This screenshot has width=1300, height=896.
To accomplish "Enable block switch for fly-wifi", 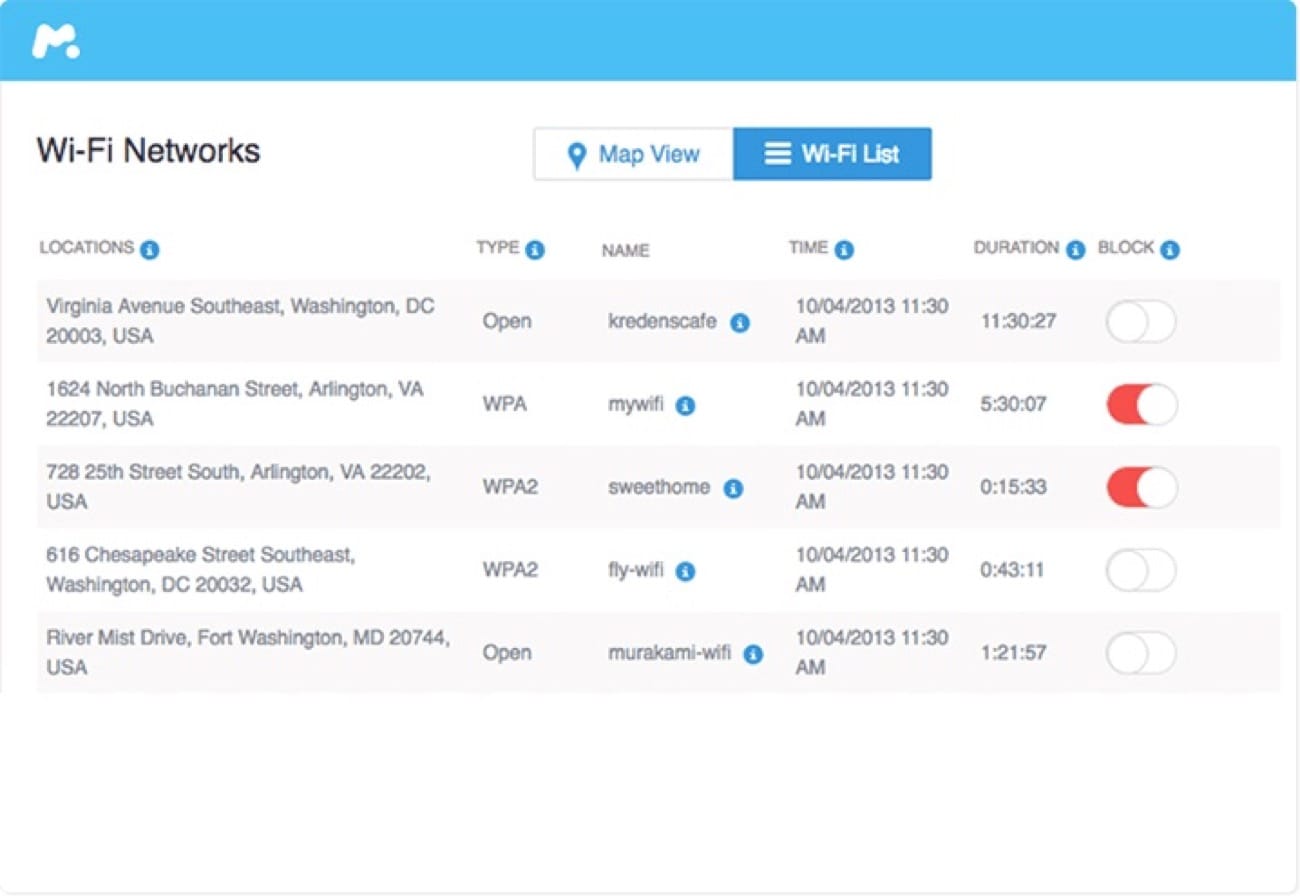I will 1141,570.
